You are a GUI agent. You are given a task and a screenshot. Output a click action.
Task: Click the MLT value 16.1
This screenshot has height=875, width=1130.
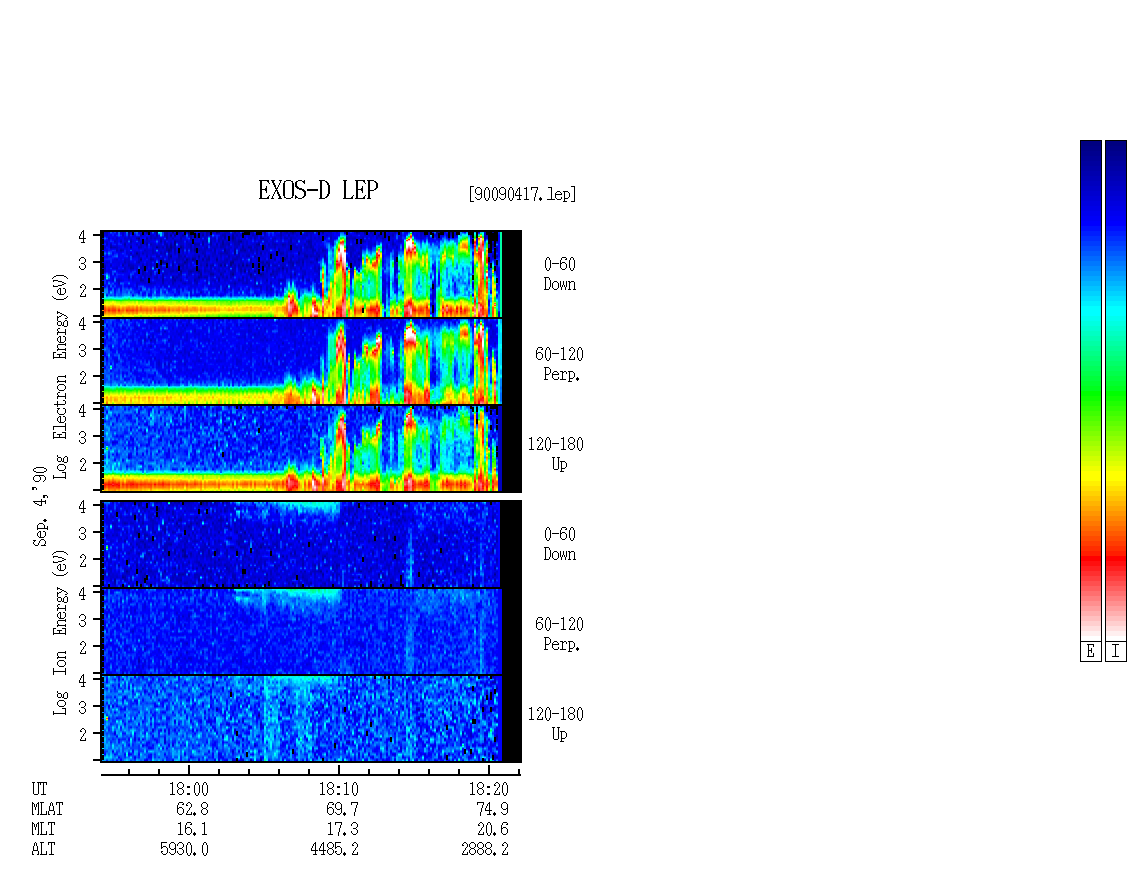192,830
